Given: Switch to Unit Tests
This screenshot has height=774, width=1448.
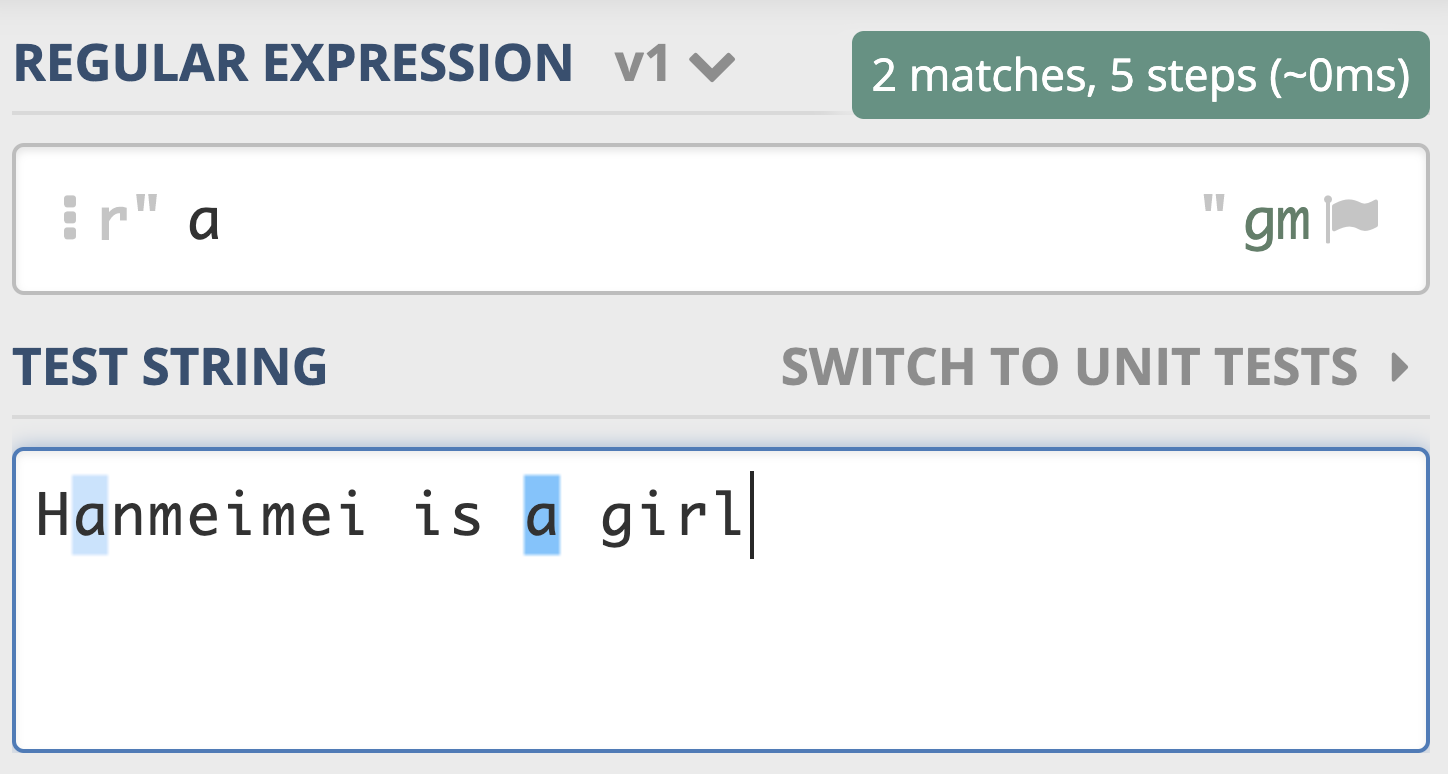Looking at the screenshot, I should click(x=1068, y=367).
